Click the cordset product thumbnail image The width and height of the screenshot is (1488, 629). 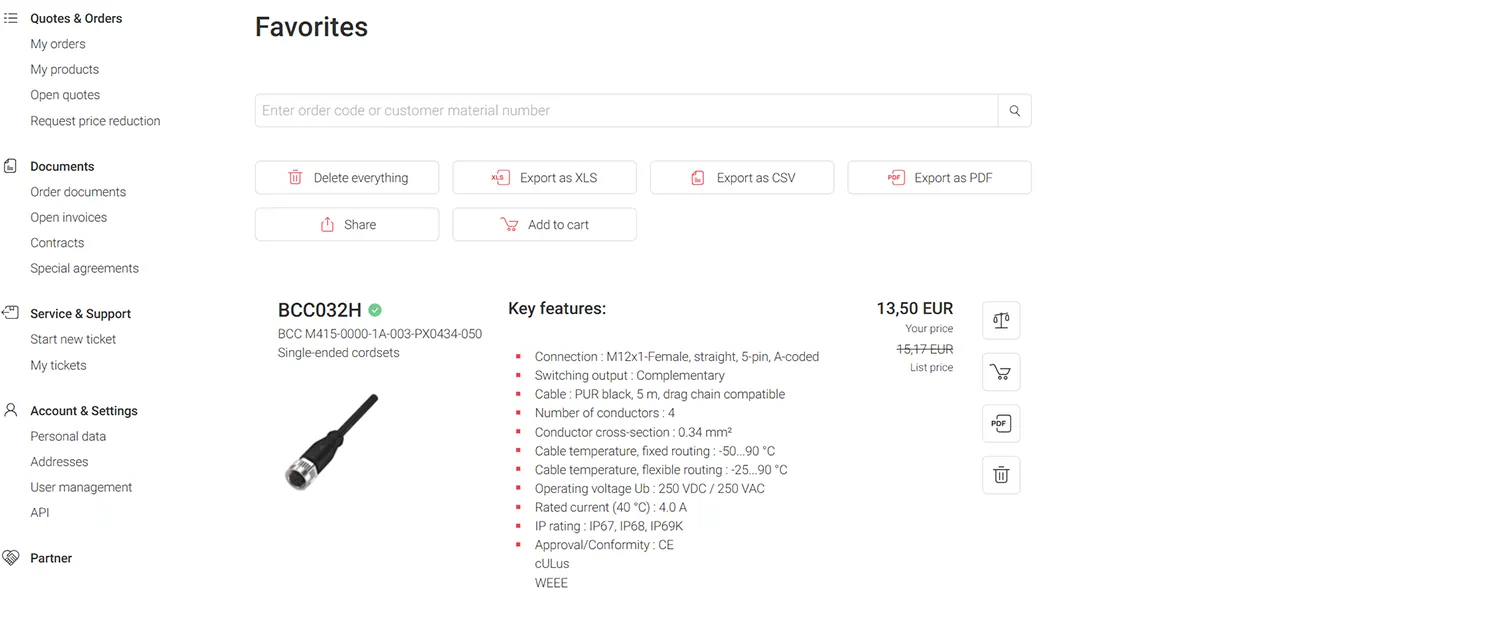tap(331, 442)
